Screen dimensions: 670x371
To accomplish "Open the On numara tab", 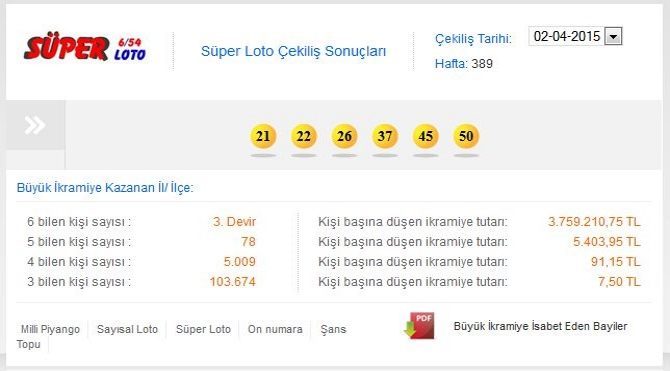I will (x=275, y=329).
